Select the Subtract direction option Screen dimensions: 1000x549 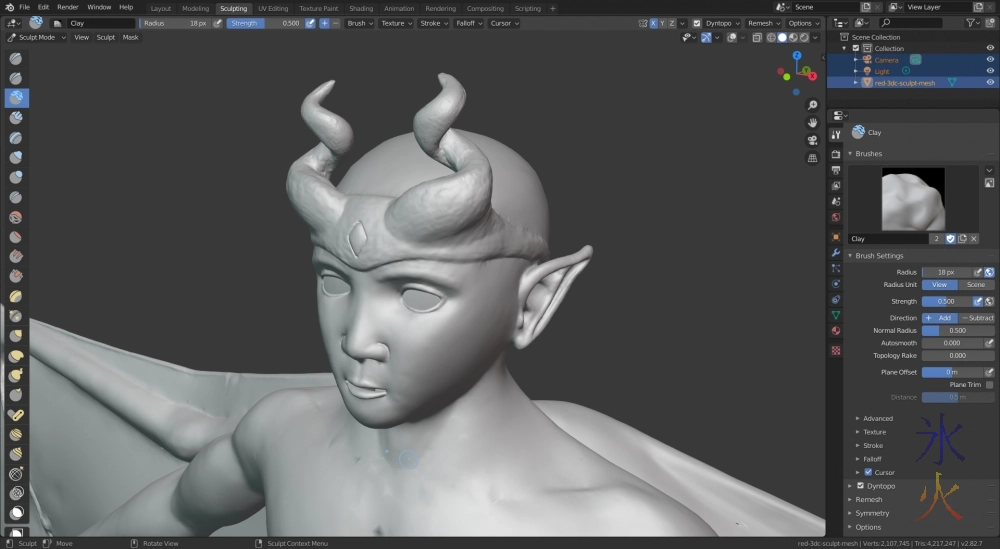pos(977,318)
